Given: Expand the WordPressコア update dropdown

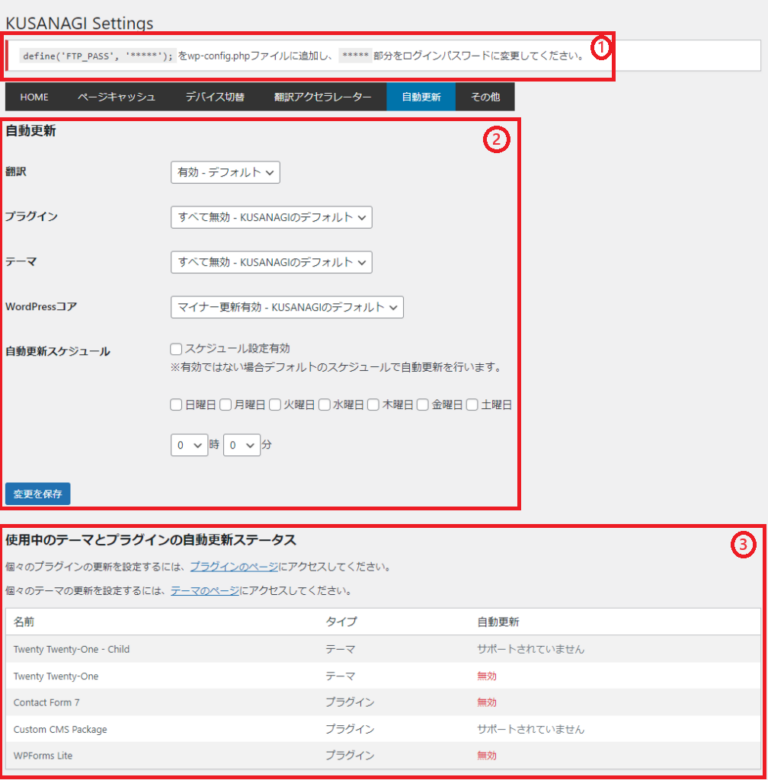Looking at the screenshot, I should tap(287, 307).
